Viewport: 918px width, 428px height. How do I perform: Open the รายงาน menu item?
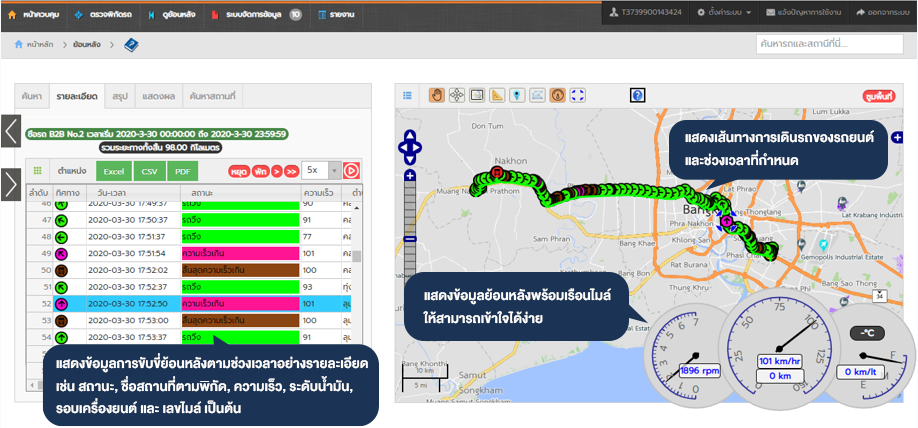[336, 15]
